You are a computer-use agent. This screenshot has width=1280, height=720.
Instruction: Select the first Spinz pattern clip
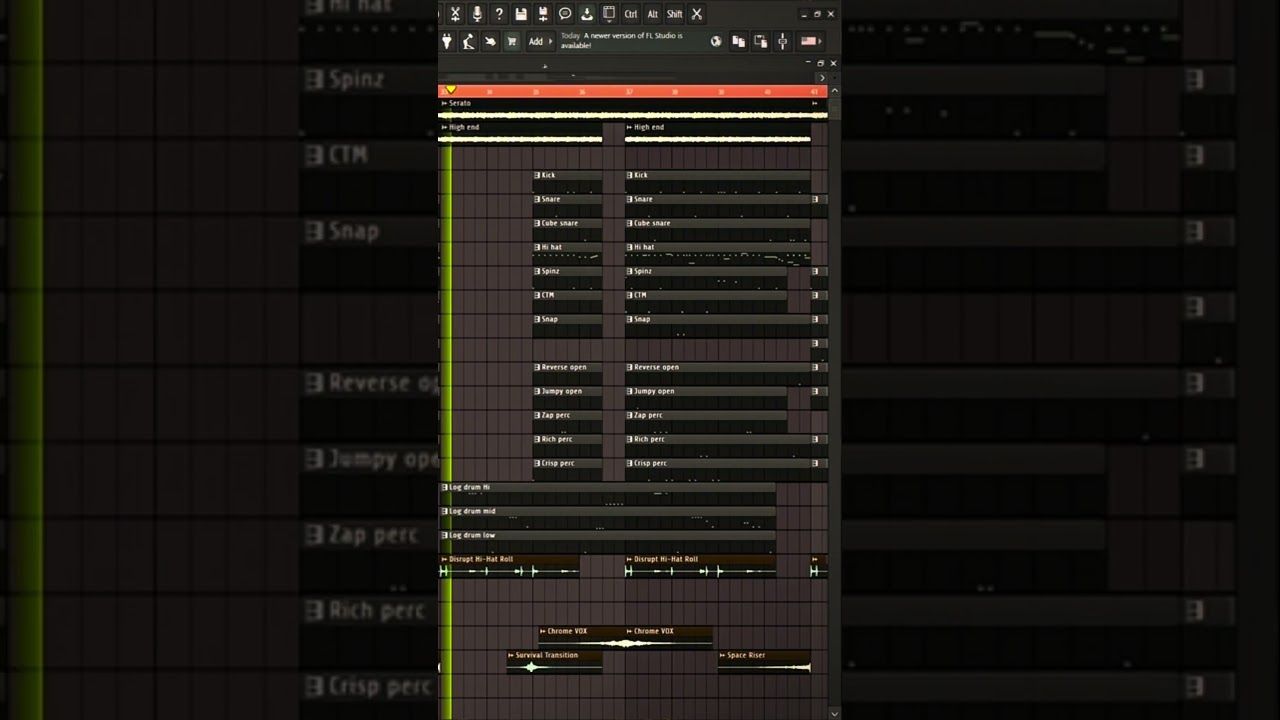[567, 278]
